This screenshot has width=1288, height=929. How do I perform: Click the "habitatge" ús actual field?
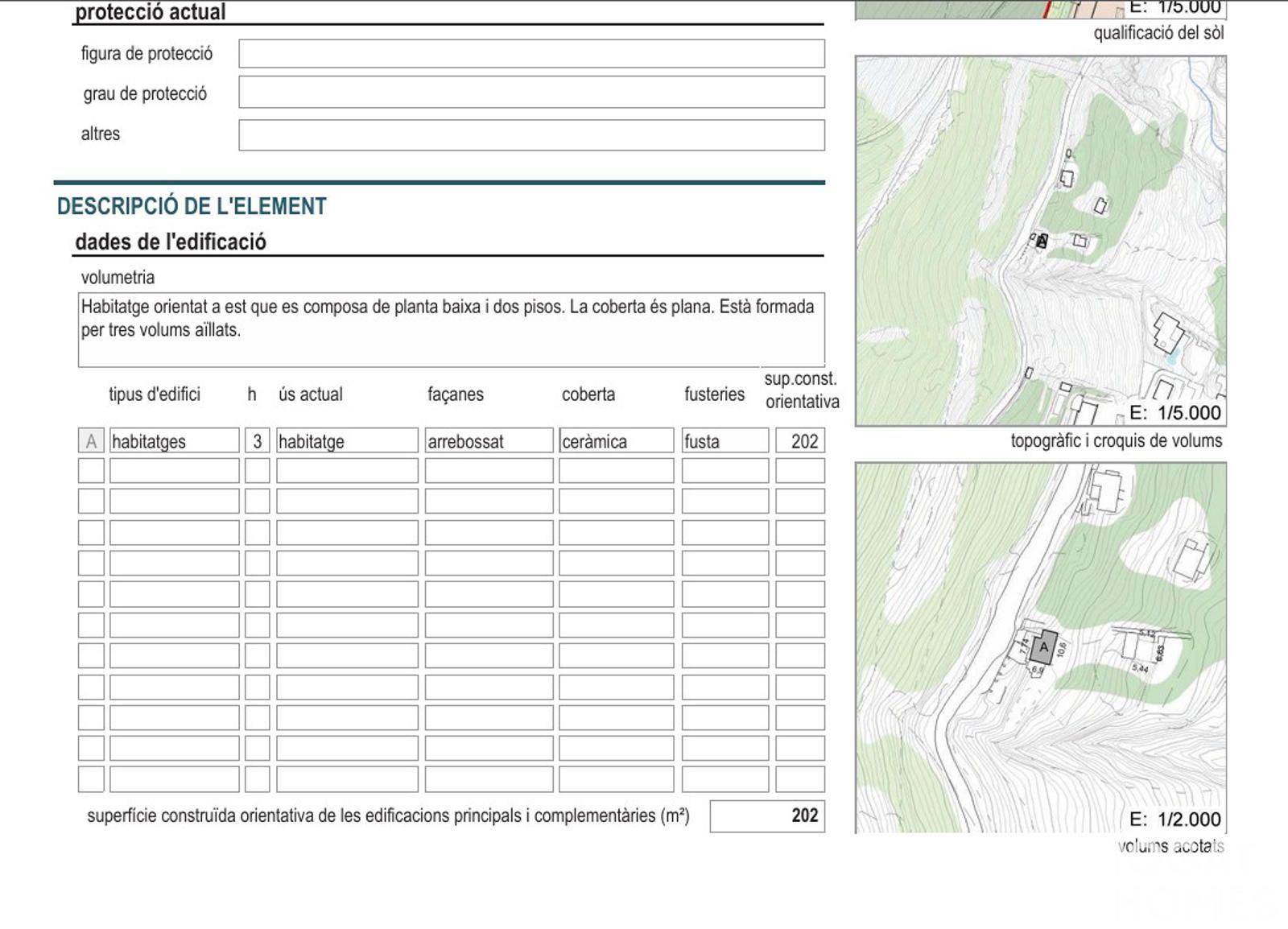pos(347,441)
